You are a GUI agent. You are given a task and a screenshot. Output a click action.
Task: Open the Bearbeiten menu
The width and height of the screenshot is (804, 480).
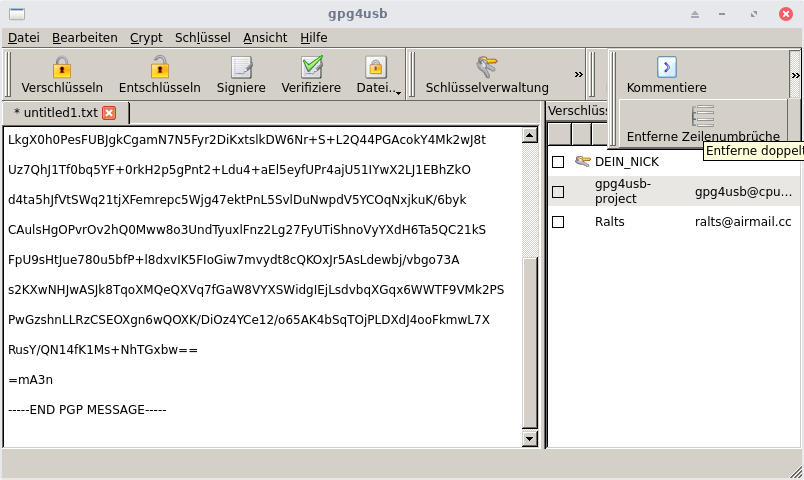(85, 37)
